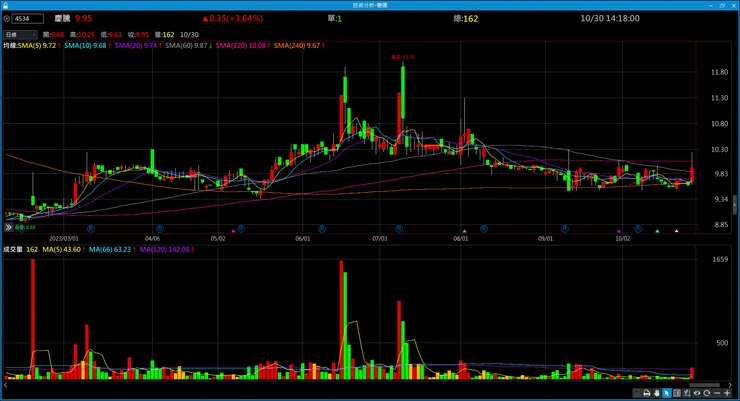Click the stock symbol field showing 4534
The height and width of the screenshot is (401, 740).
tap(28, 18)
